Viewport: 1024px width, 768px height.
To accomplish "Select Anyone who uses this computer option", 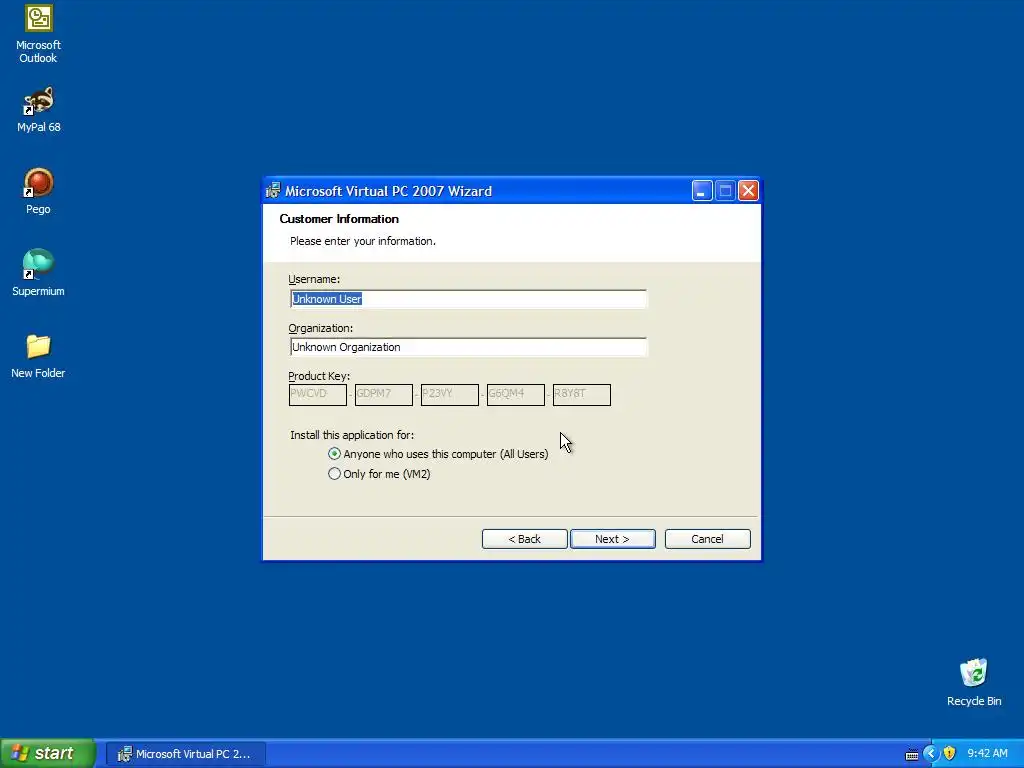I will 438,454.
